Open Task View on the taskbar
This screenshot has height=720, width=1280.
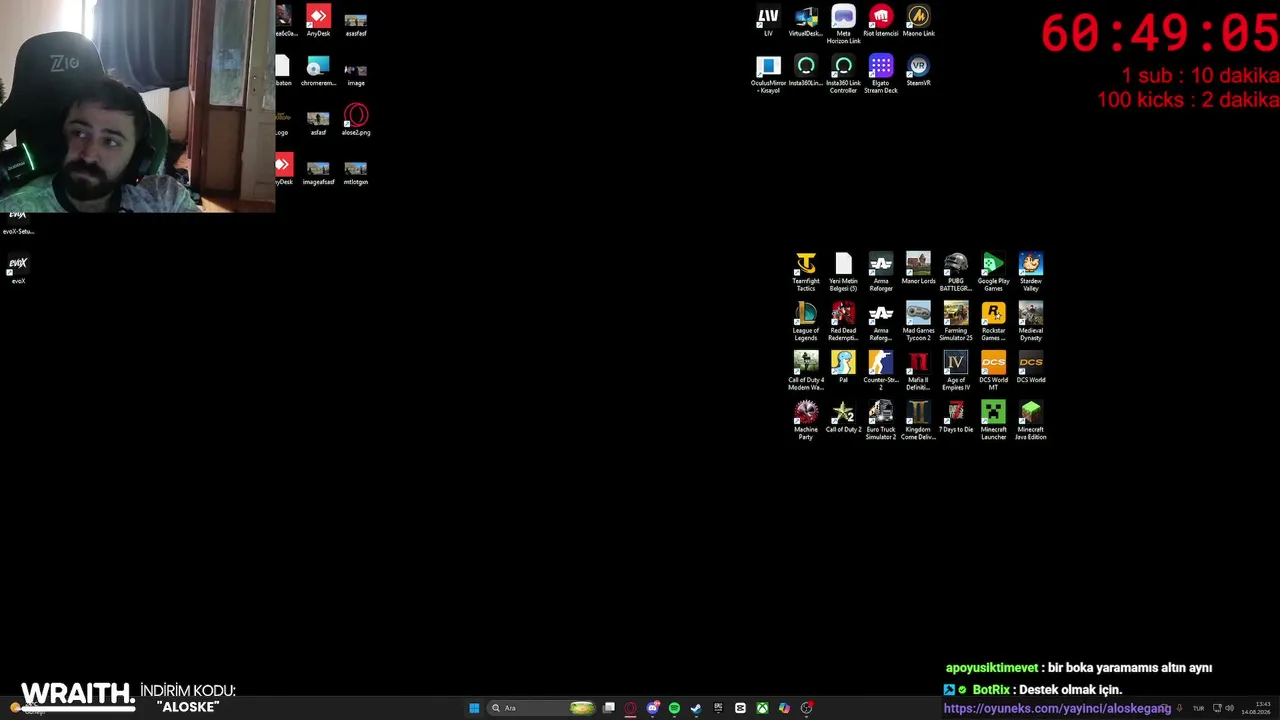click(x=608, y=708)
